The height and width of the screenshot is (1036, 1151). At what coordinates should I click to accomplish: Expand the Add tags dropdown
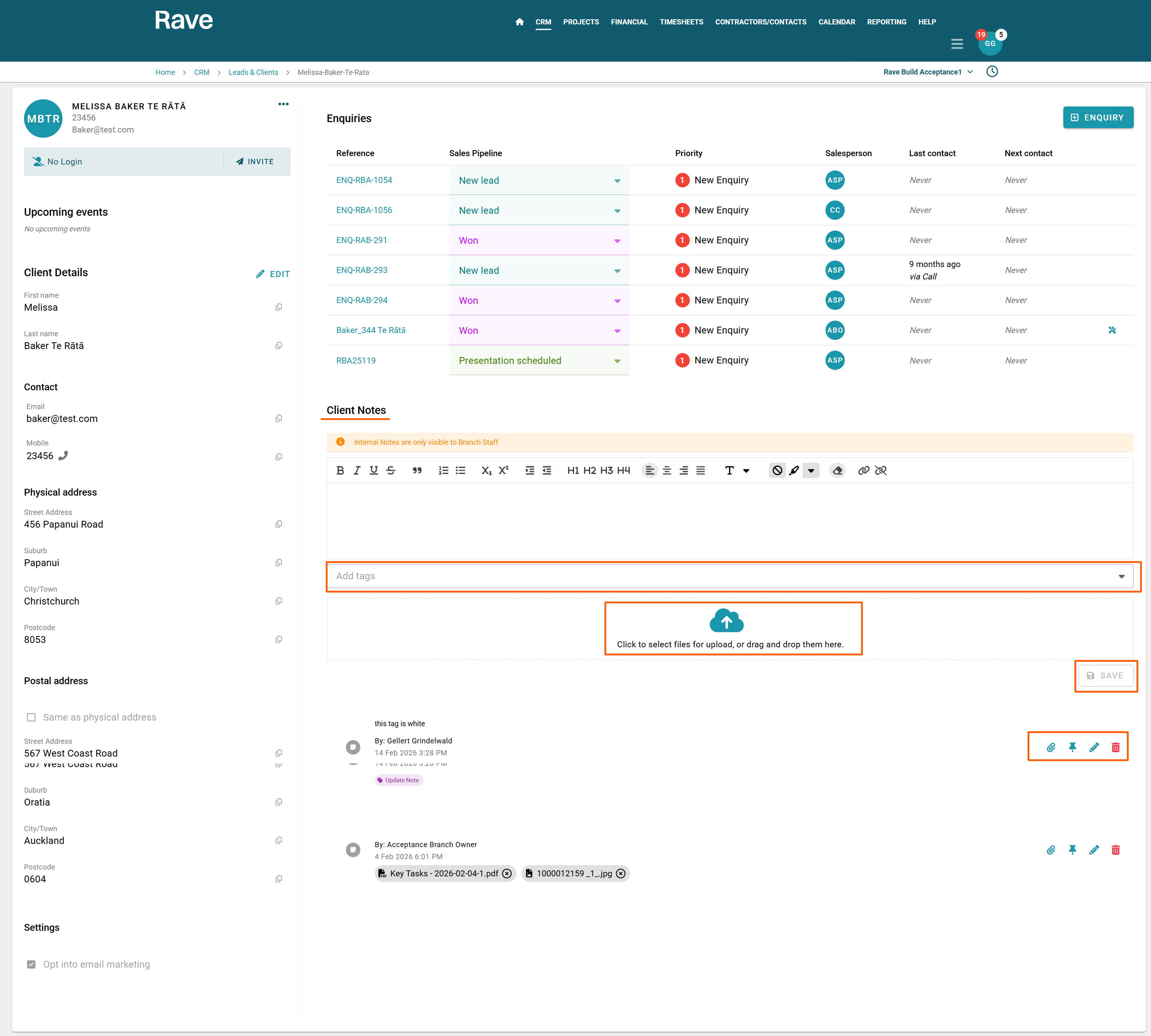point(1121,576)
